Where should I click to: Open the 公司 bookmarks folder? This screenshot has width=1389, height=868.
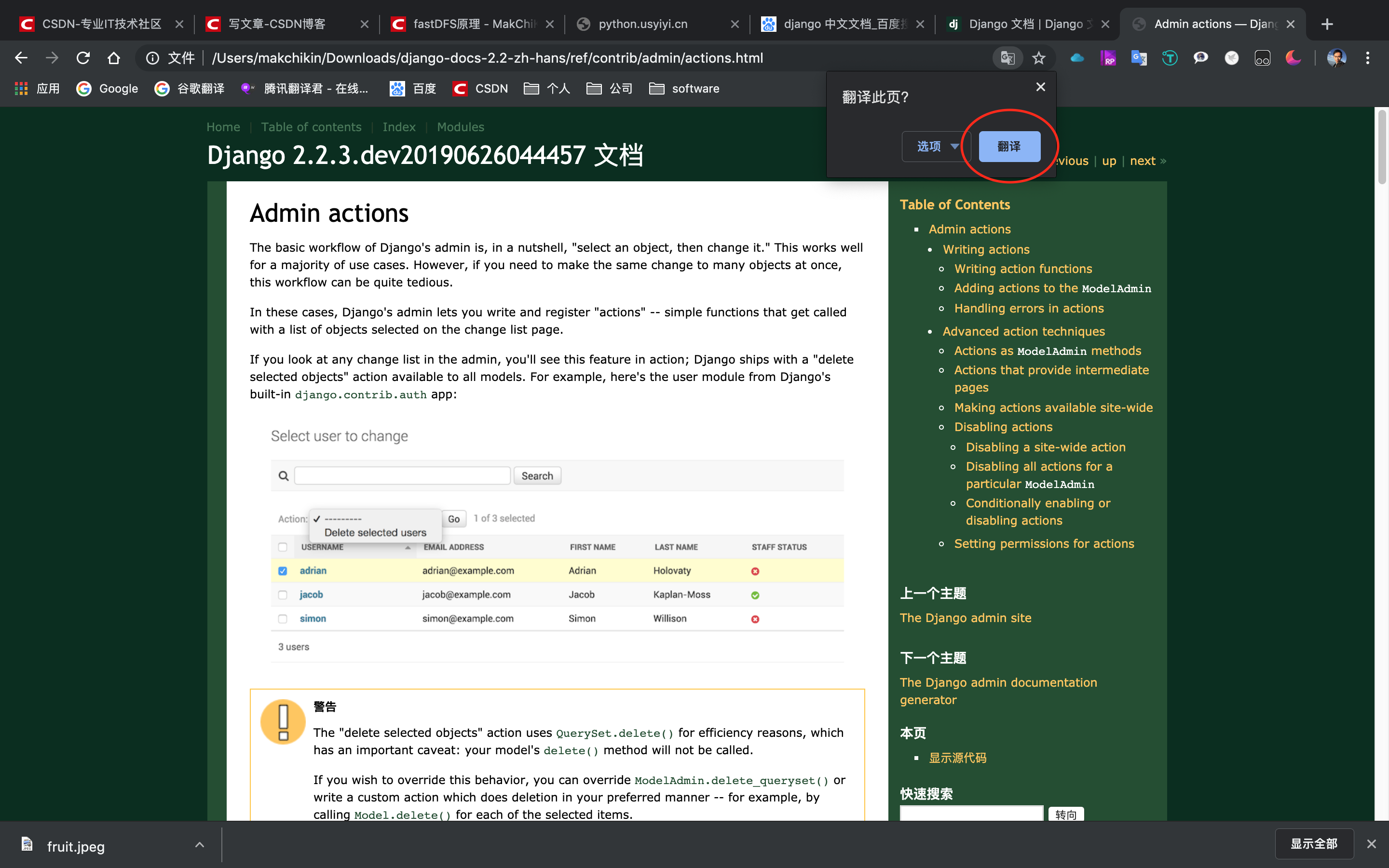pos(609,88)
